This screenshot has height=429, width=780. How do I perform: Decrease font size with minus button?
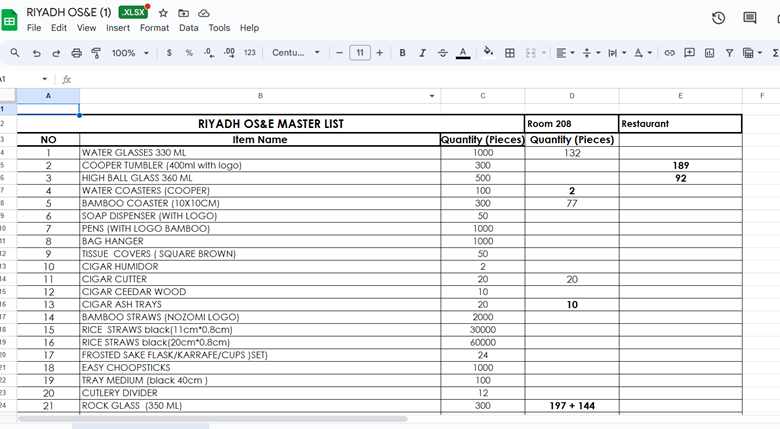[x=339, y=53]
